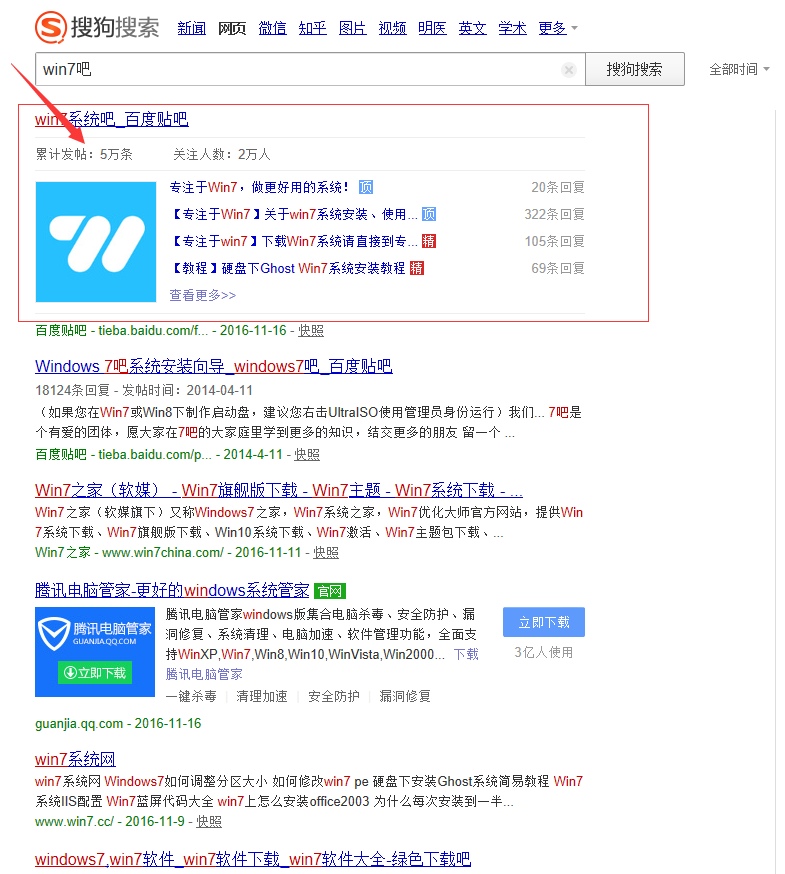Screen dimensions: 785x874
Task: Switch to the 知乎 tab
Action: coord(312,28)
